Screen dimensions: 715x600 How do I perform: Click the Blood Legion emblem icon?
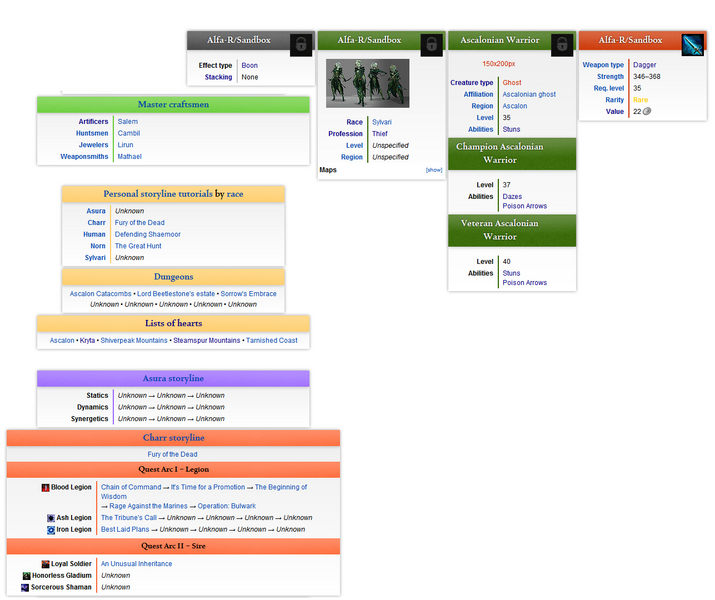click(x=45, y=488)
